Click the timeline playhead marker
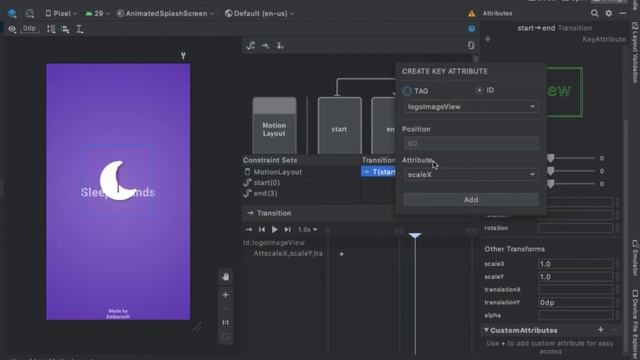The height and width of the screenshot is (360, 640). [x=415, y=236]
